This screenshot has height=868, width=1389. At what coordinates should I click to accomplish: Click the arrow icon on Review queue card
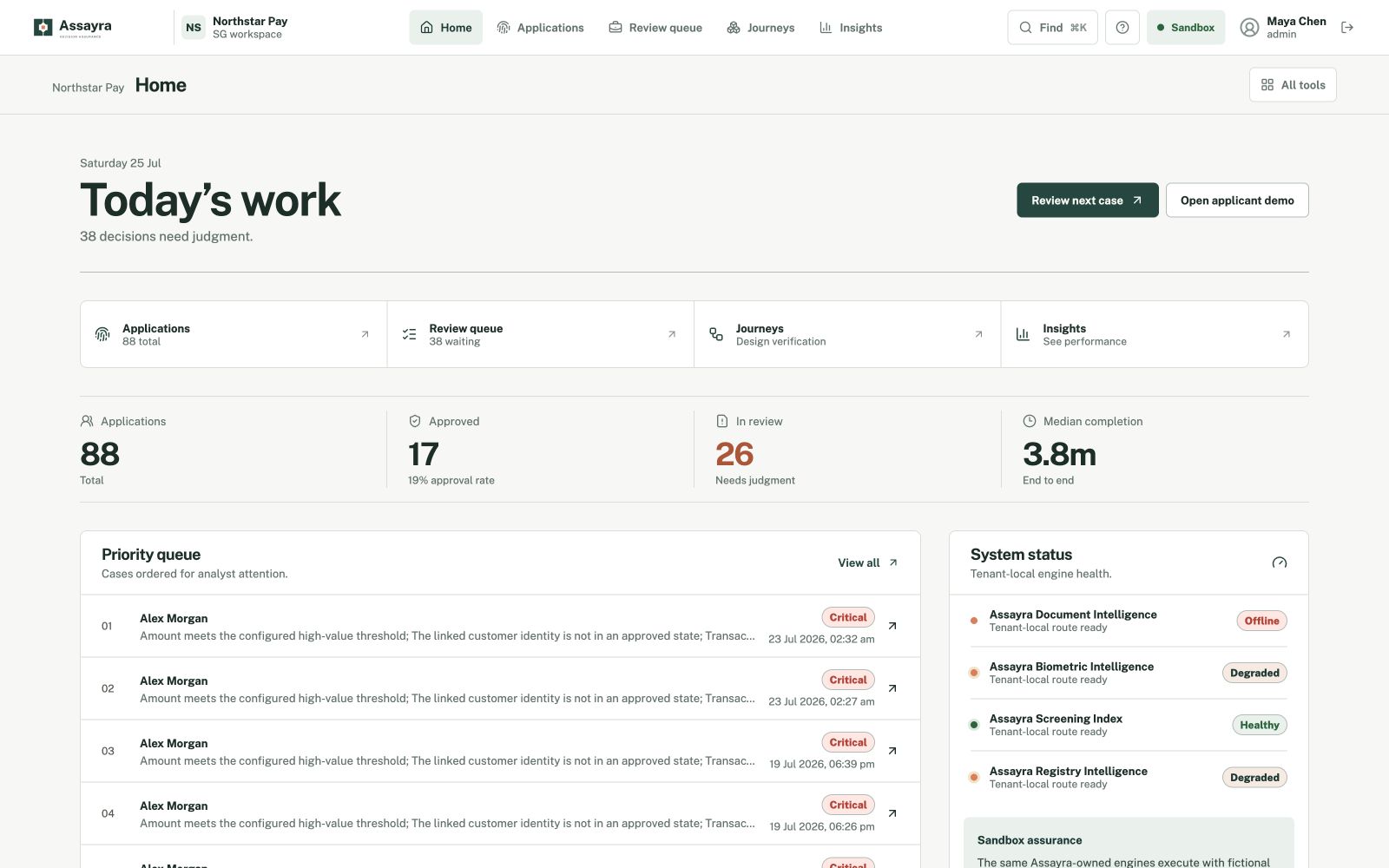pyautogui.click(x=672, y=334)
